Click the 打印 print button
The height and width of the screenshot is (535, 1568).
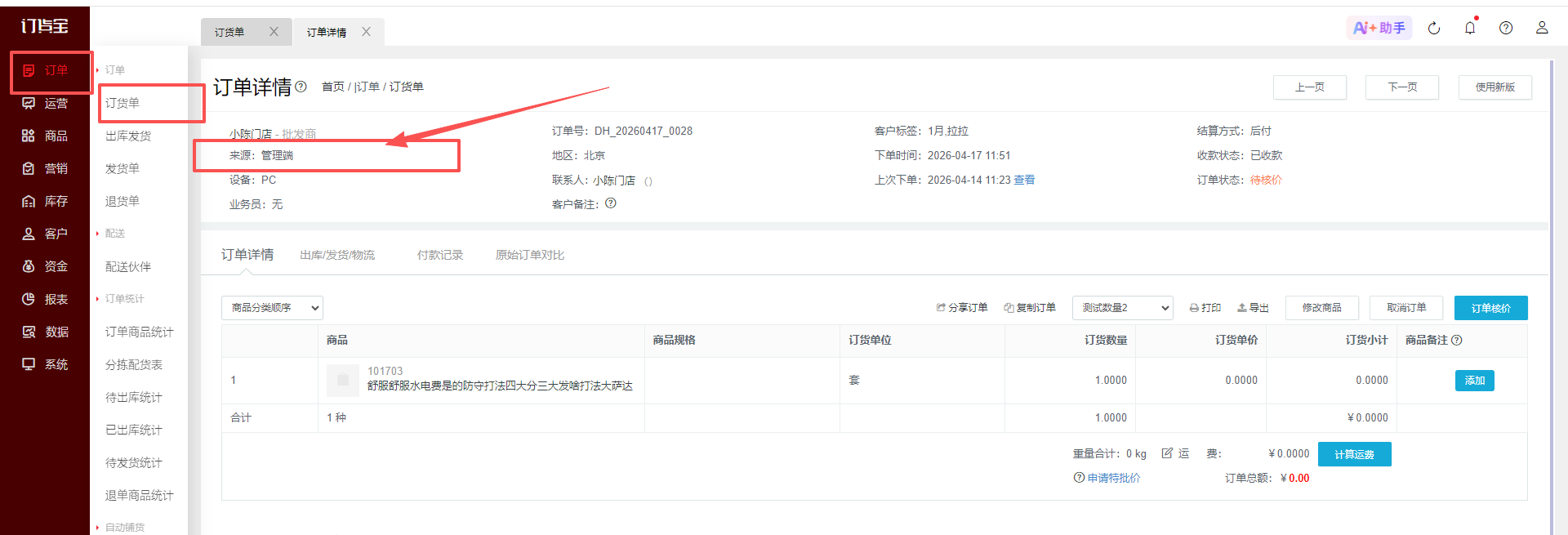[x=1205, y=308]
